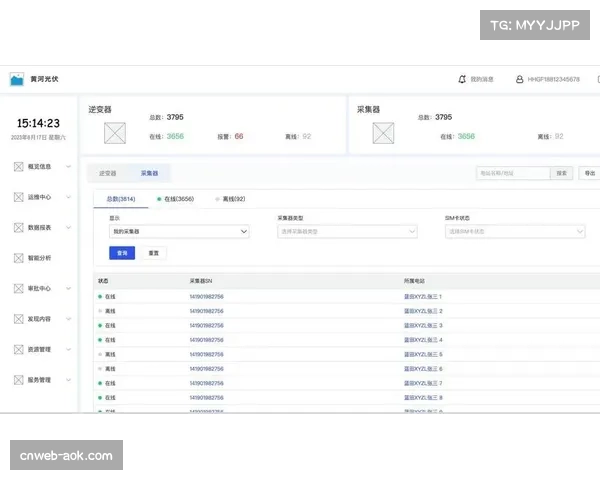Screen dimensions: 600x480
Task: Click the 电站名称/地址 search field
Action: (x=512, y=173)
